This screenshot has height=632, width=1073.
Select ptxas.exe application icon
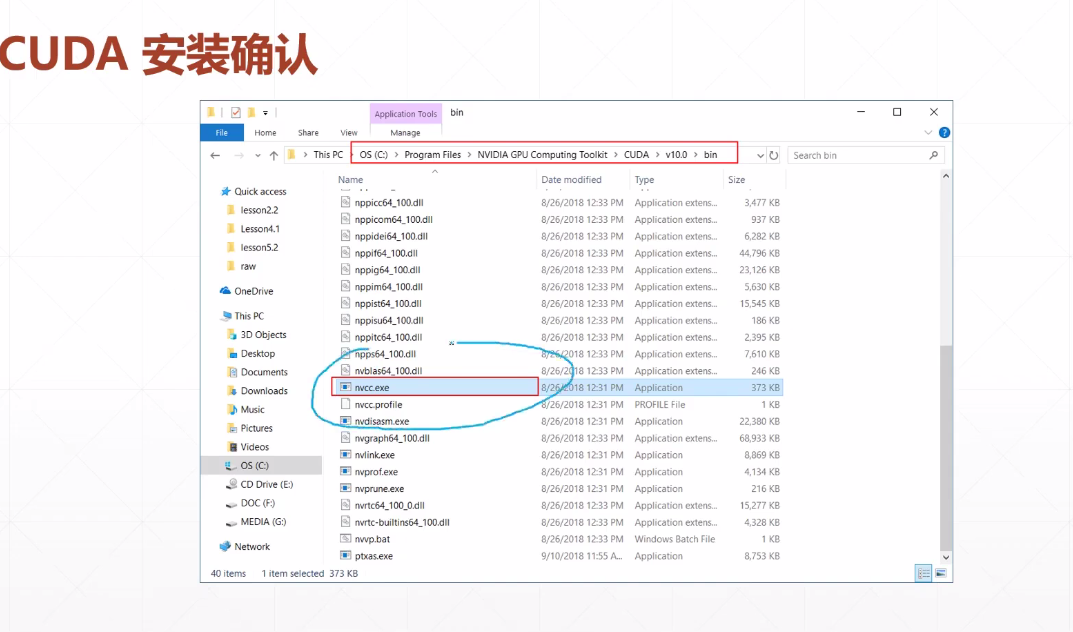[x=346, y=555]
